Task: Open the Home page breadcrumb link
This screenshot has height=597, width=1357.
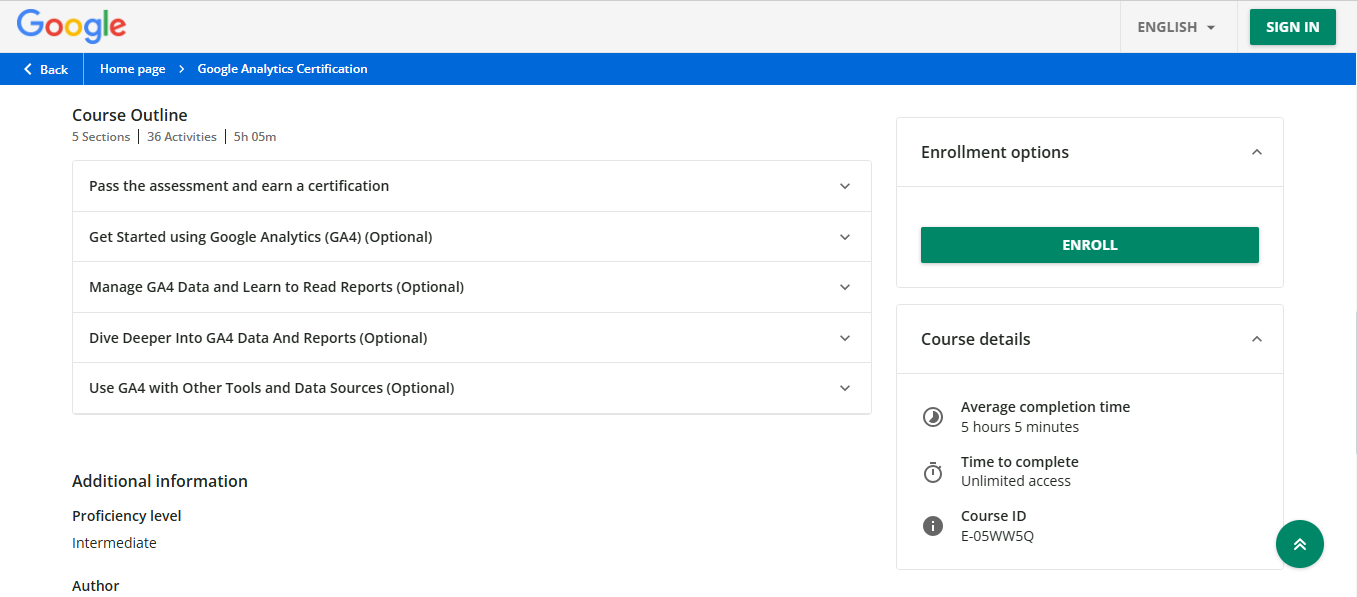Action: click(x=132, y=69)
